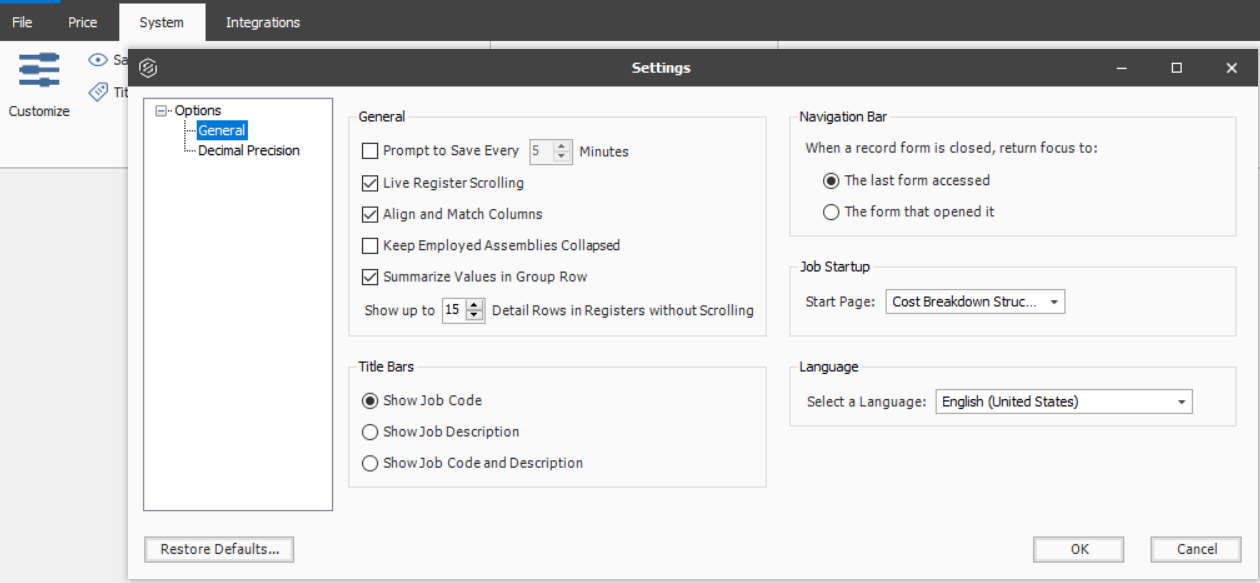Confirm settings with the OK button
The width and height of the screenshot is (1260, 583).
pos(1078,549)
